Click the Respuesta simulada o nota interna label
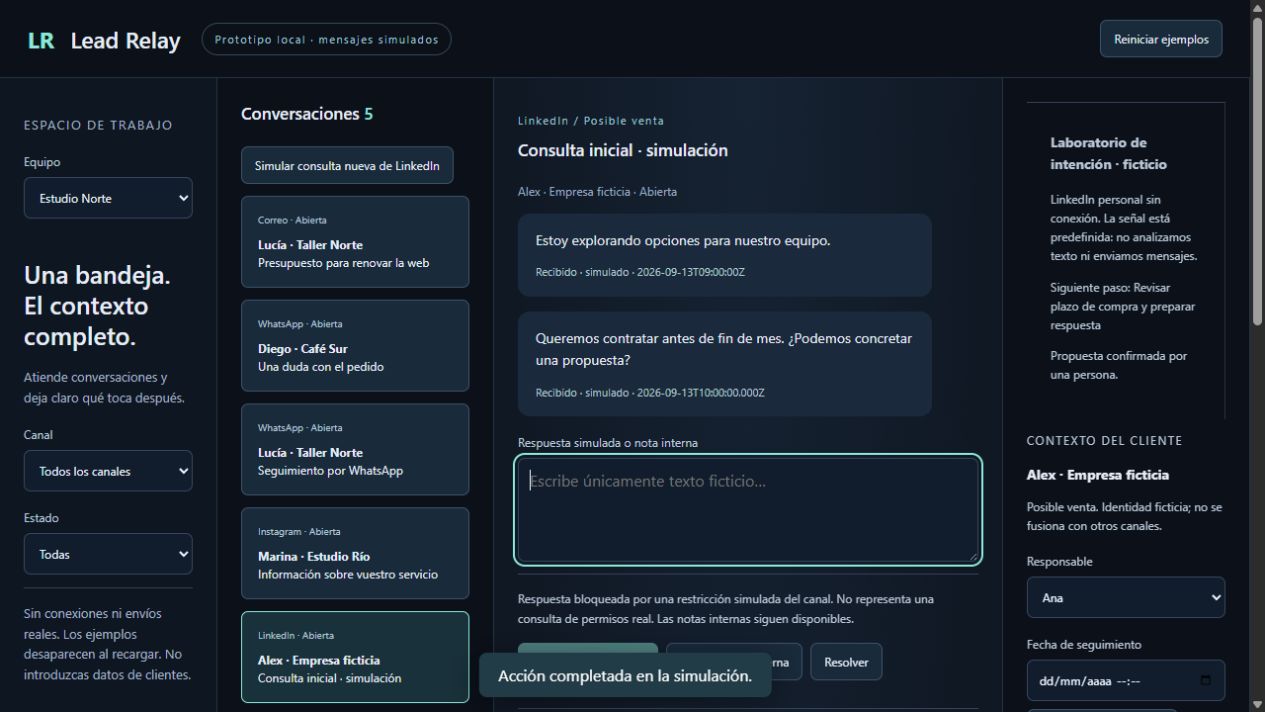The image size is (1265, 712). click(608, 442)
